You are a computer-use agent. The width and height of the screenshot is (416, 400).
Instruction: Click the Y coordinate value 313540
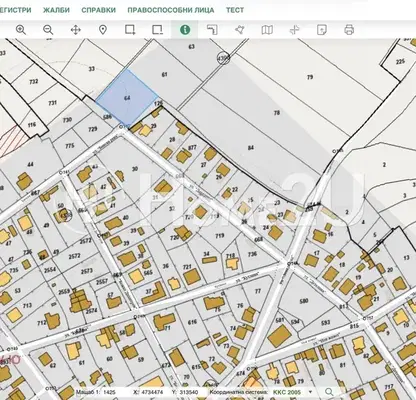pos(189,392)
